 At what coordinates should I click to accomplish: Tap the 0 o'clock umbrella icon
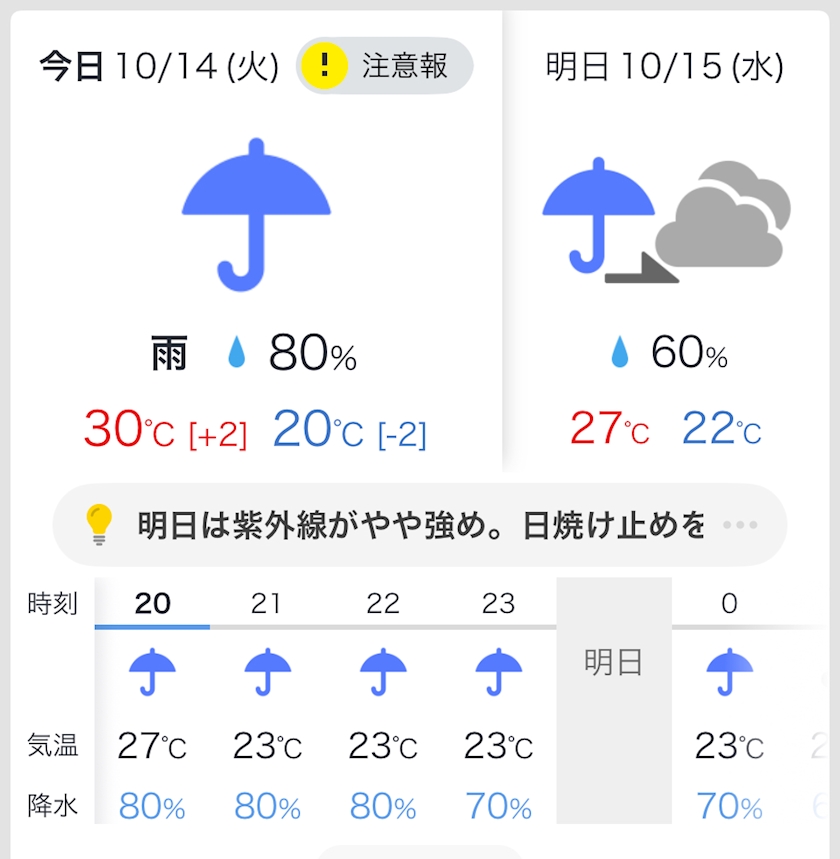tap(729, 671)
